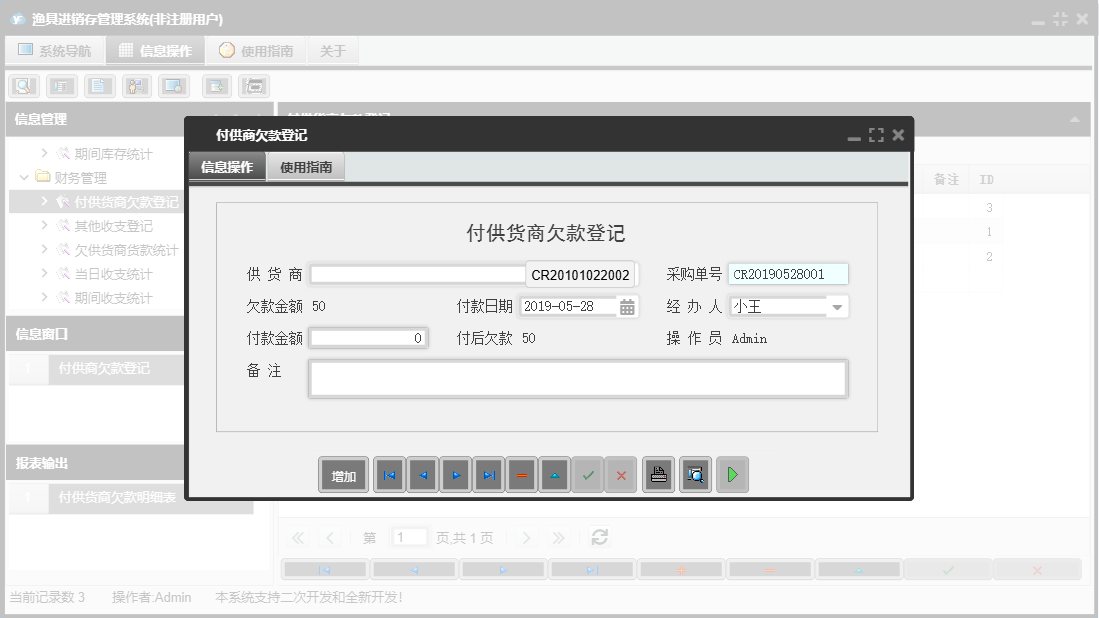This screenshot has height=618, width=1099.
Task: Click the next record arrow icon
Action: click(455, 475)
